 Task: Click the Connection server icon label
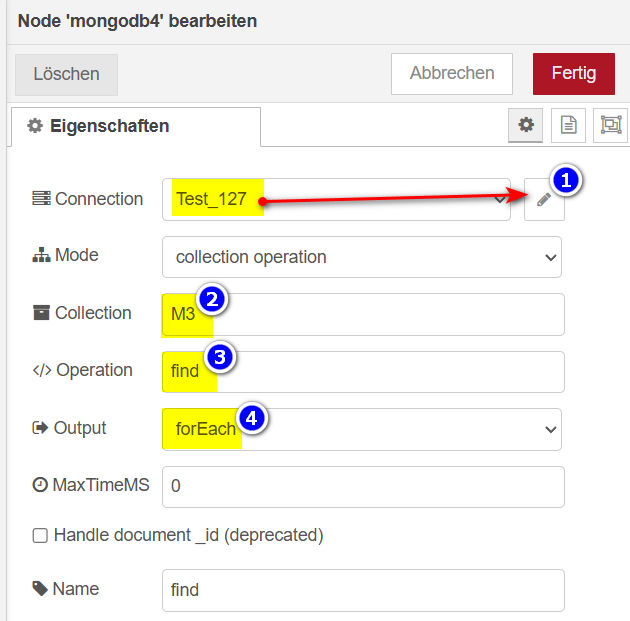pyautogui.click(x=41, y=198)
